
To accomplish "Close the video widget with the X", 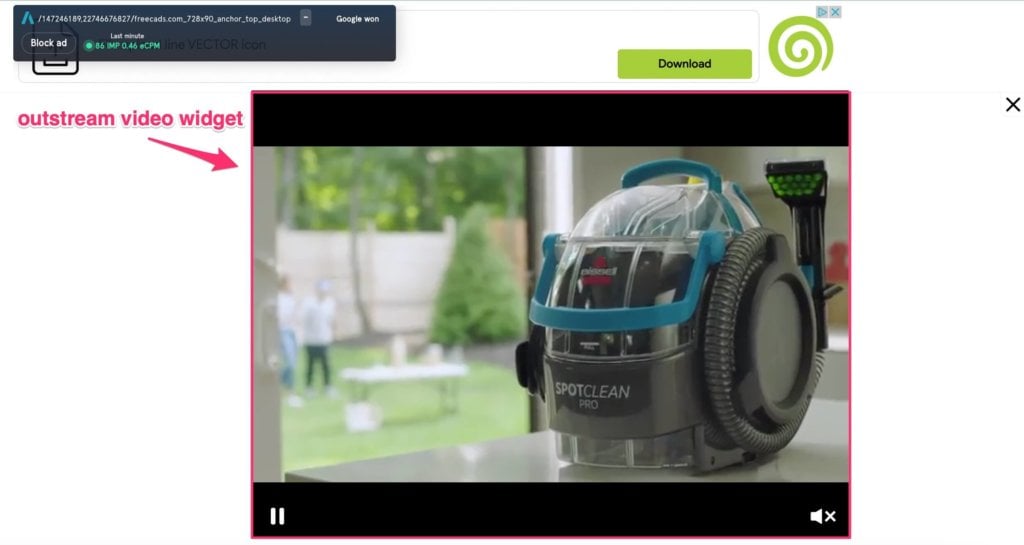I will [1012, 105].
